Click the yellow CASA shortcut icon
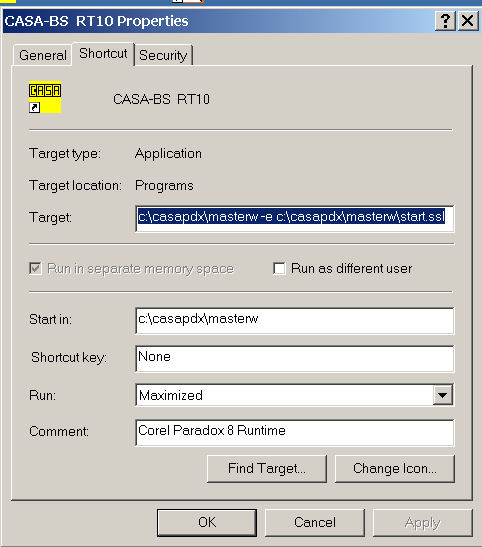The width and height of the screenshot is (482, 547). click(x=45, y=97)
